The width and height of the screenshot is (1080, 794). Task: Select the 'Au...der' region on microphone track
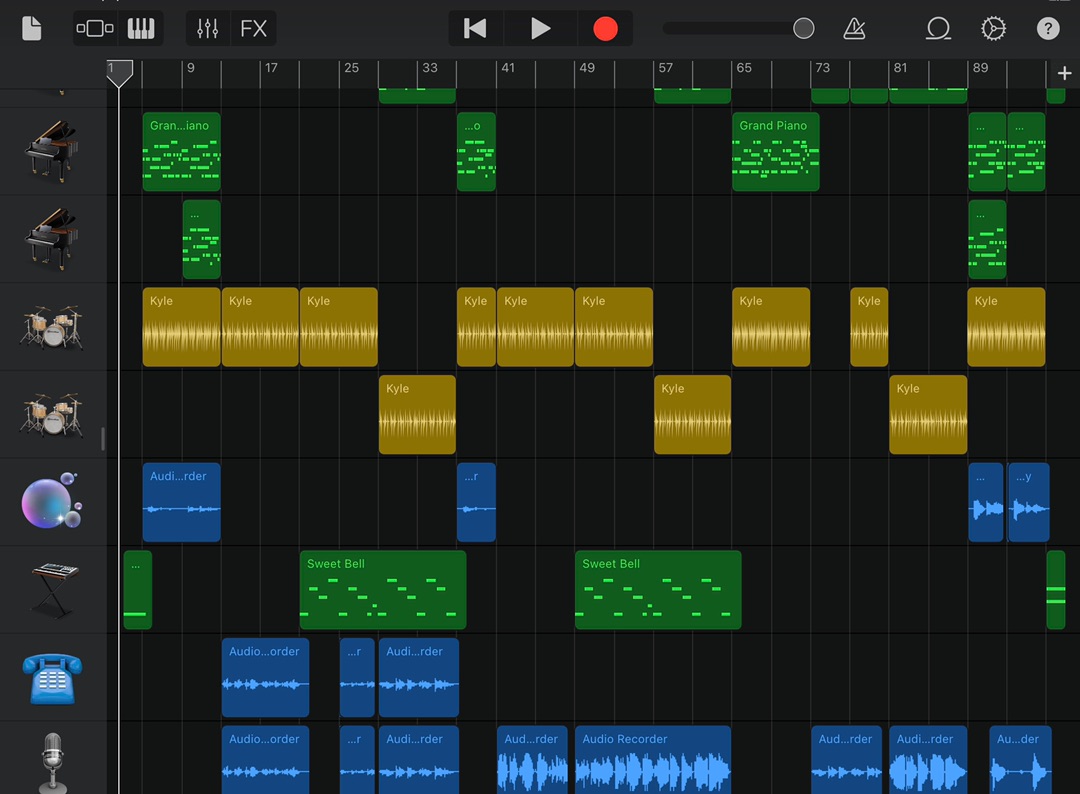[x=1021, y=760]
